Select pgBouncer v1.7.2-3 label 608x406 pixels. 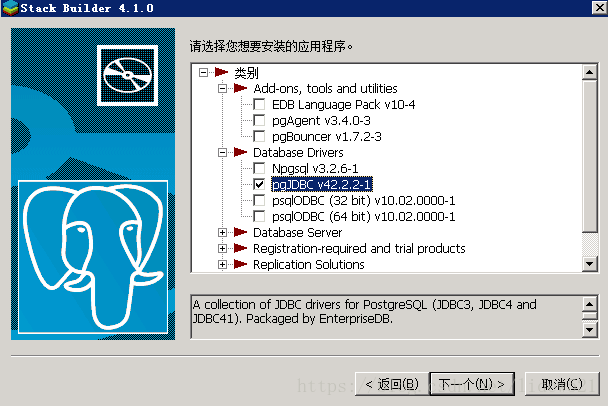coord(326,136)
